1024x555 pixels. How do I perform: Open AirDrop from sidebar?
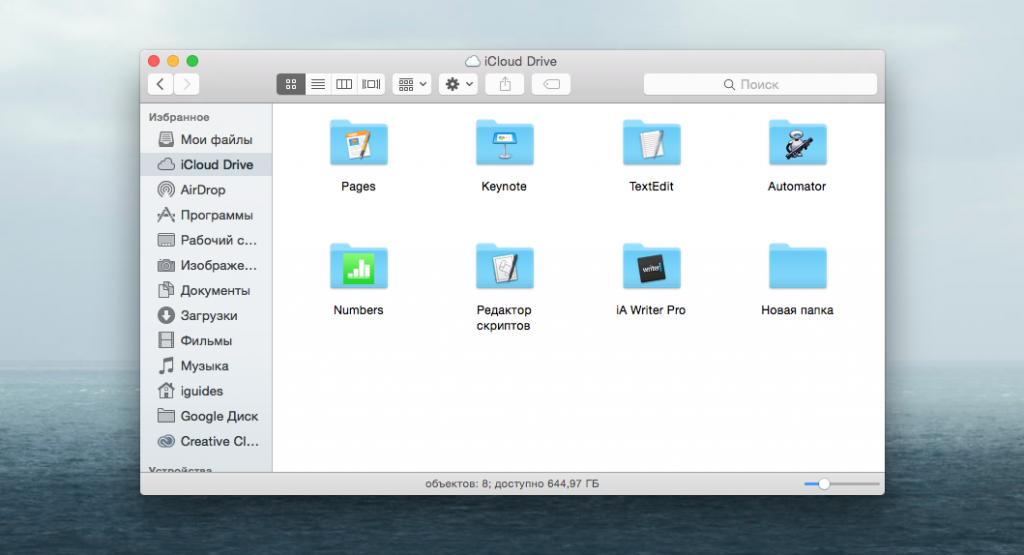coord(206,189)
